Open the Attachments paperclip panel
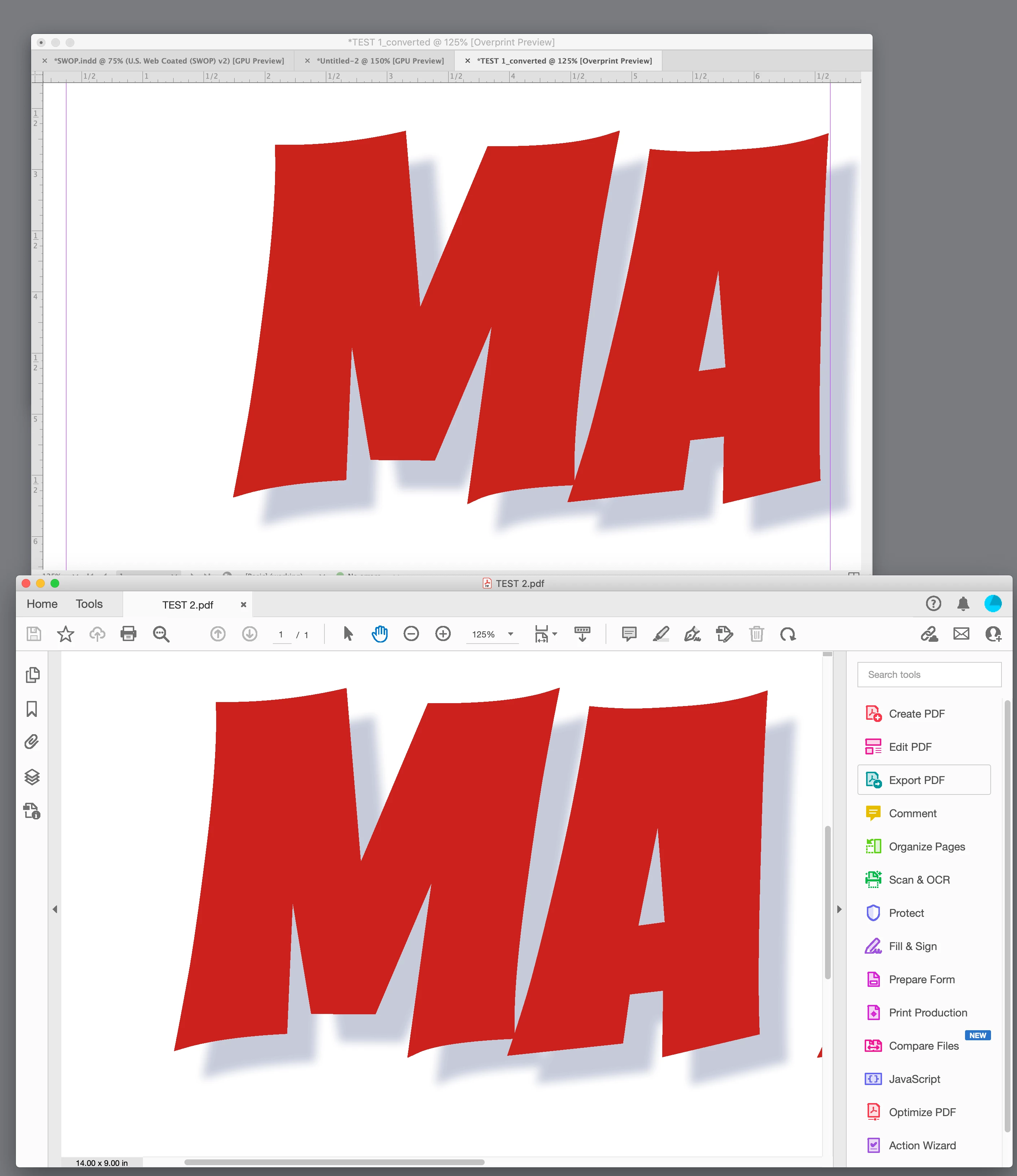 [x=32, y=742]
